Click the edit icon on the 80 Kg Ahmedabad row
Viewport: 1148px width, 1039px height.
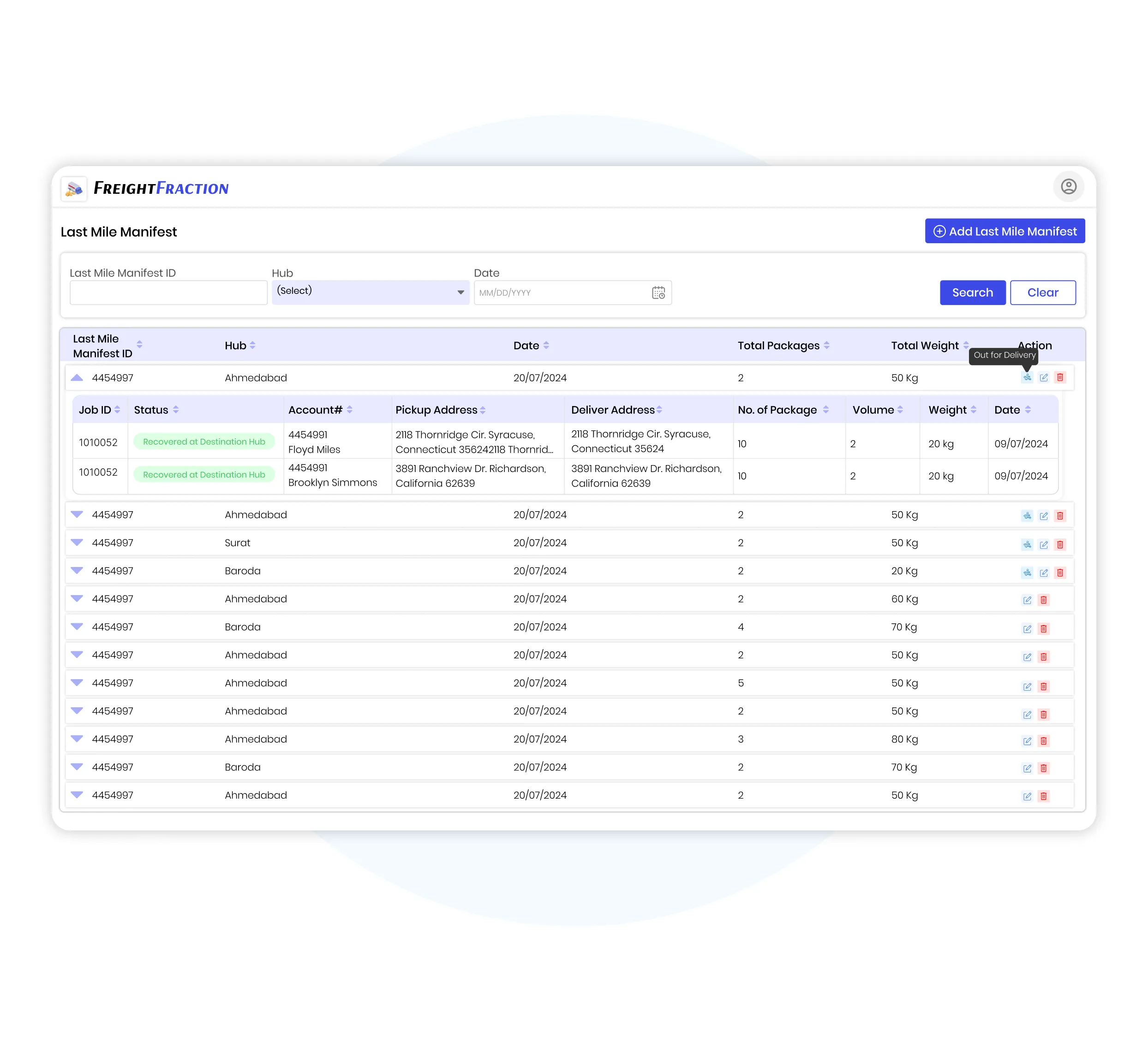click(x=1027, y=740)
